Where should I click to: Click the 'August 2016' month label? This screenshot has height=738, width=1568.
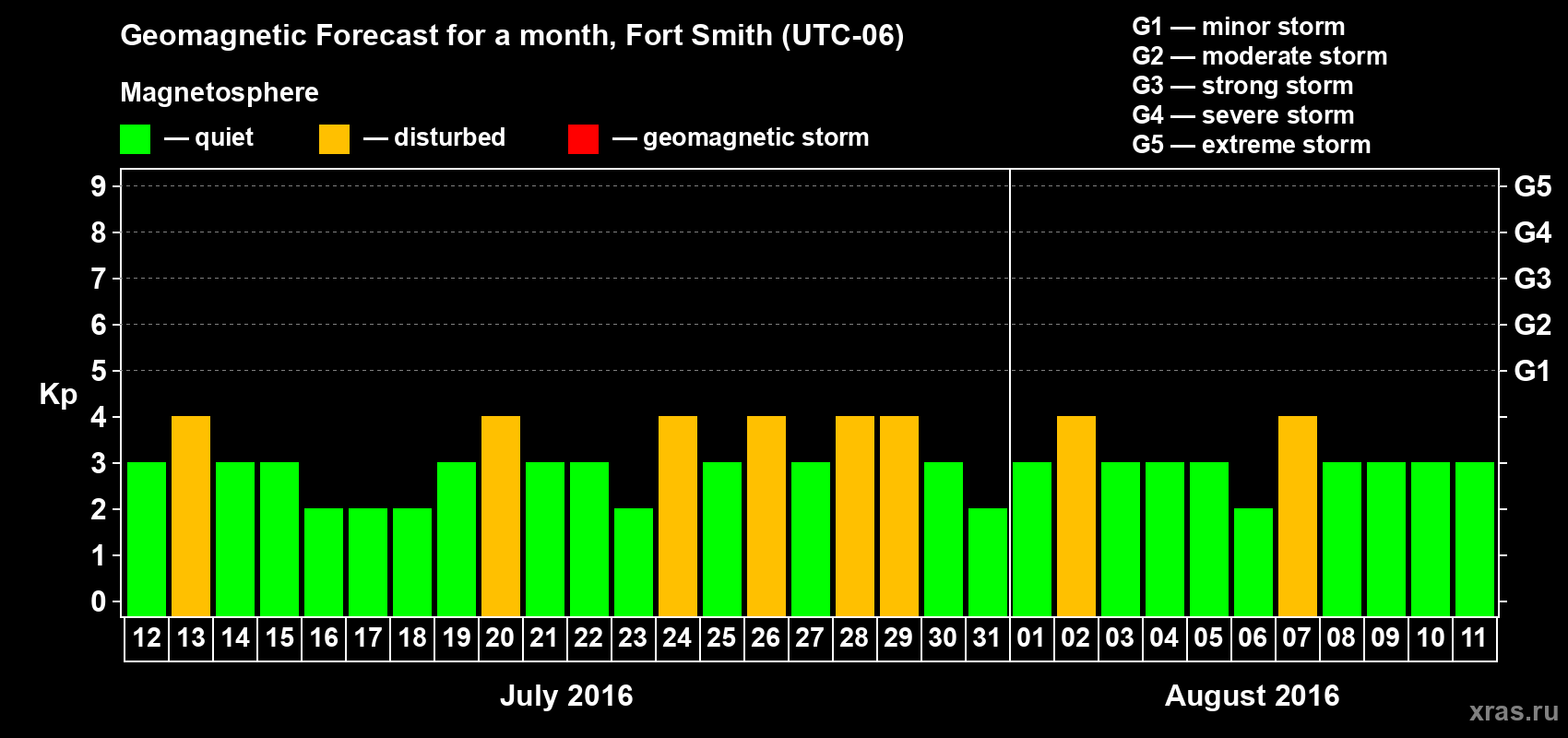coord(1253,696)
